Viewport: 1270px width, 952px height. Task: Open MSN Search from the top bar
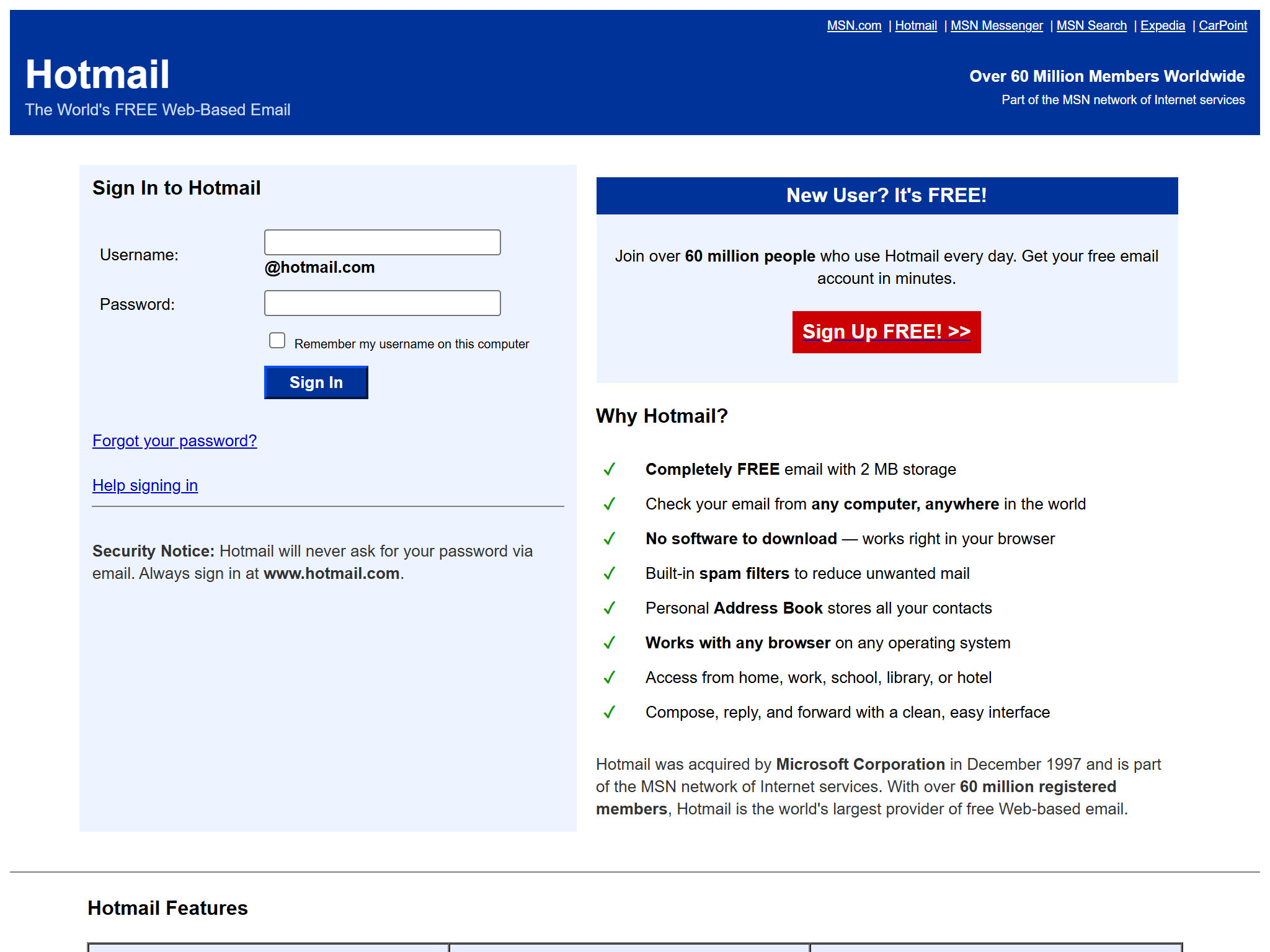(1091, 25)
